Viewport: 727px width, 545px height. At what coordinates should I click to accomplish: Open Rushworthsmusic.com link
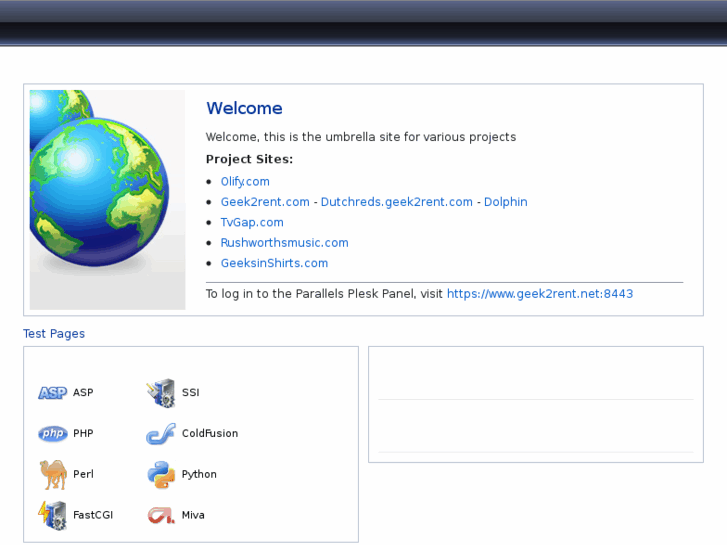pos(284,243)
